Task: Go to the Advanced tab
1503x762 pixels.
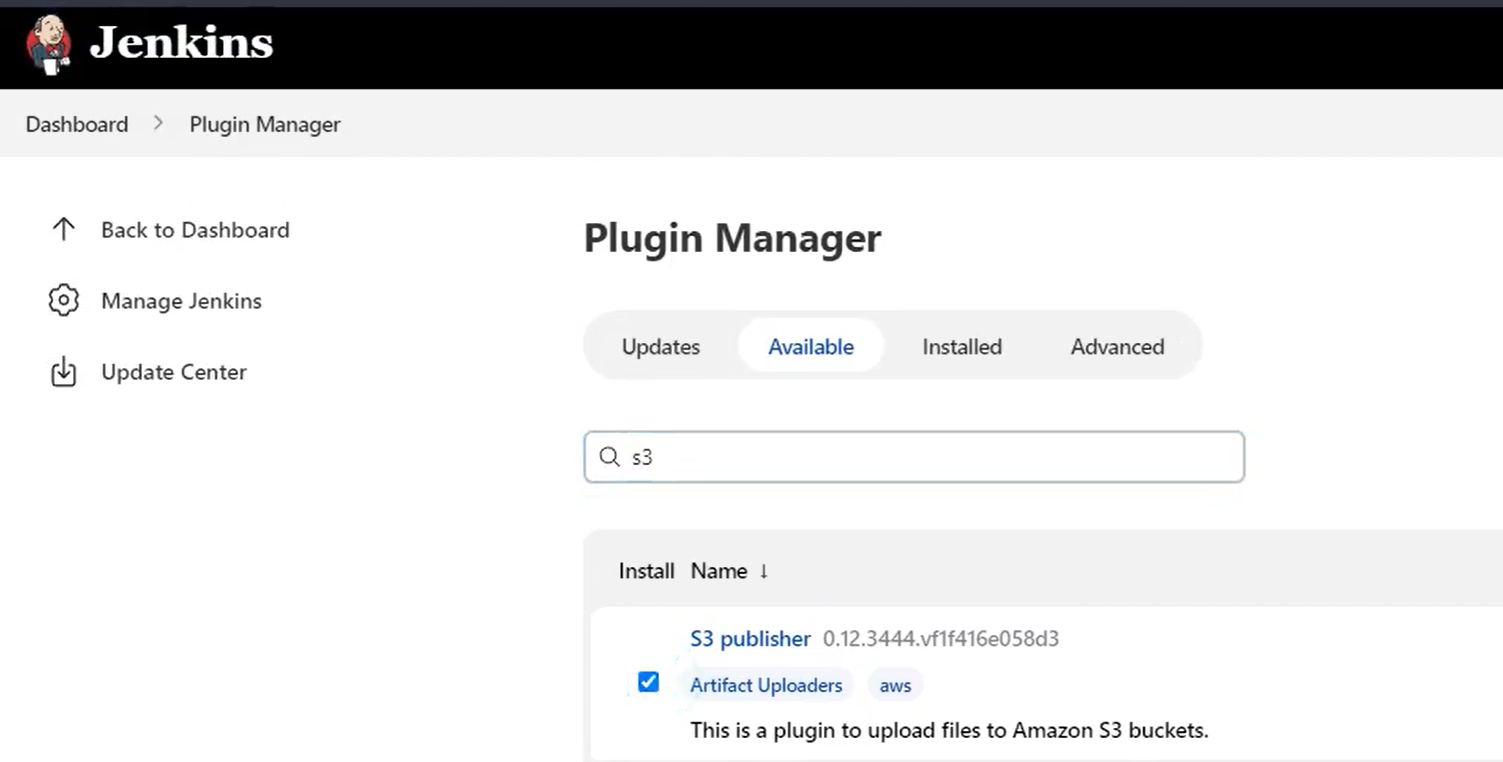Action: (x=1117, y=347)
